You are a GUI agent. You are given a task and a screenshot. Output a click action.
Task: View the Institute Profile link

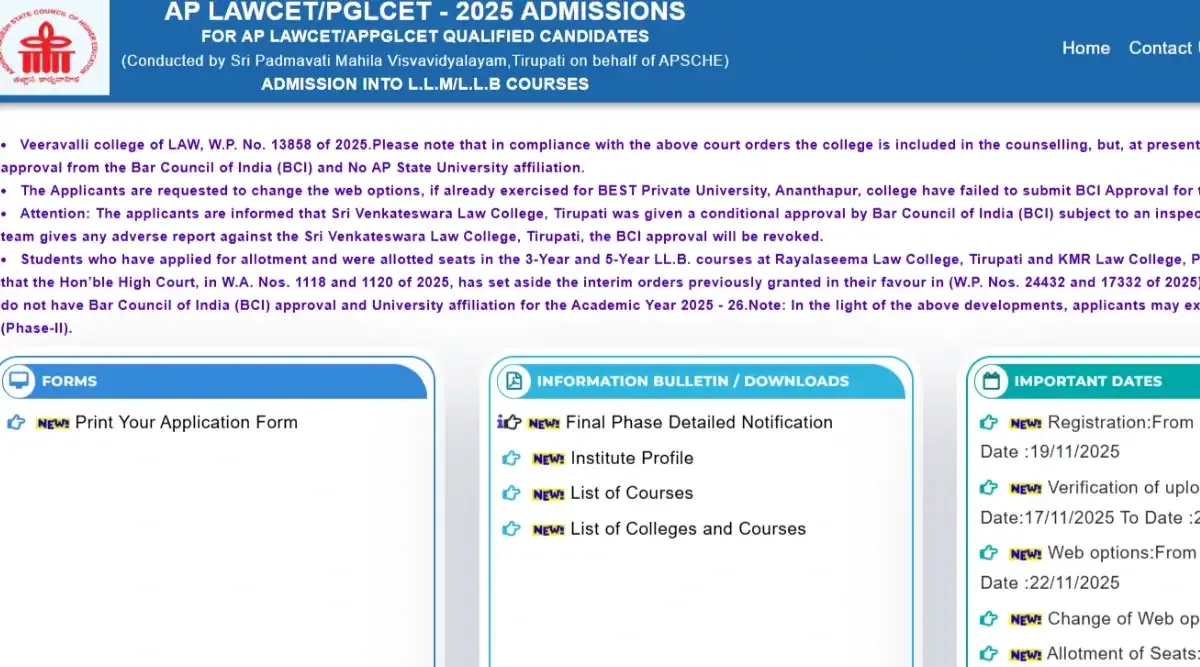pos(632,458)
